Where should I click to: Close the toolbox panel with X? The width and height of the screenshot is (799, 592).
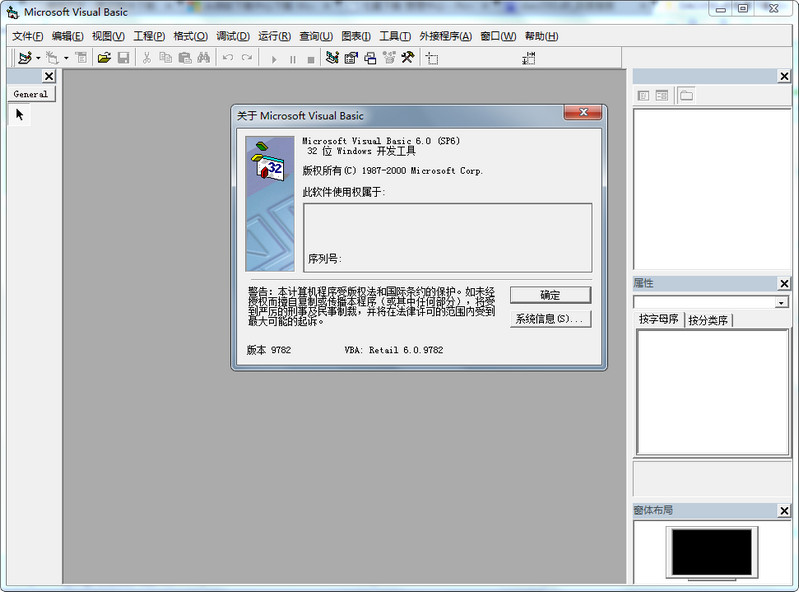(x=48, y=76)
